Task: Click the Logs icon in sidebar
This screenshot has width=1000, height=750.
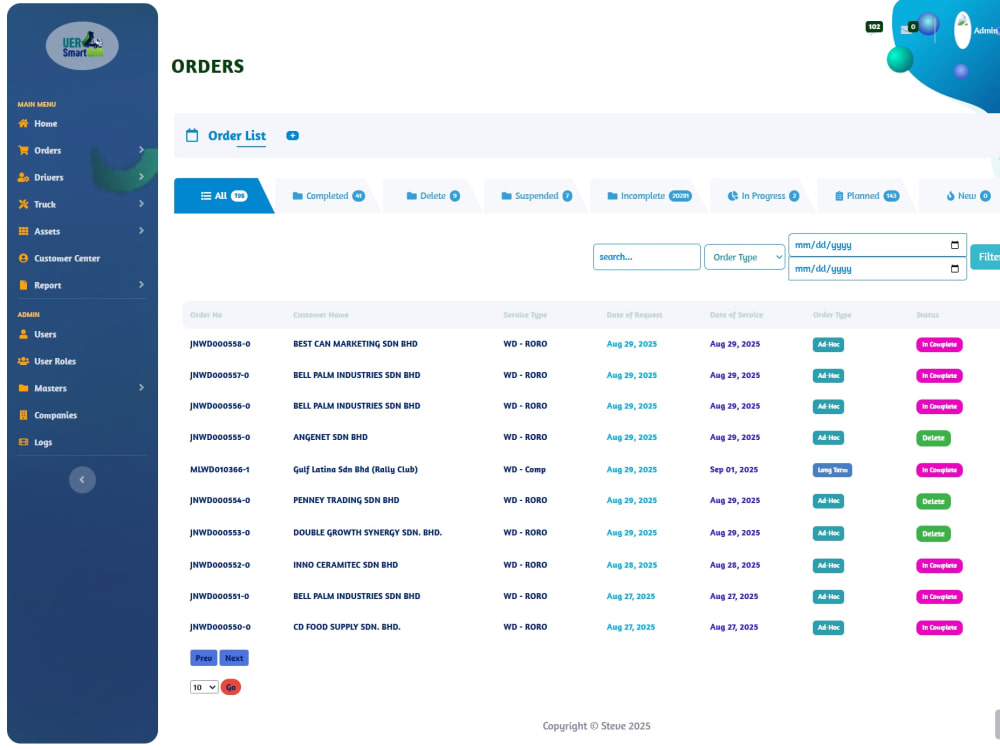Action: [x=24, y=442]
